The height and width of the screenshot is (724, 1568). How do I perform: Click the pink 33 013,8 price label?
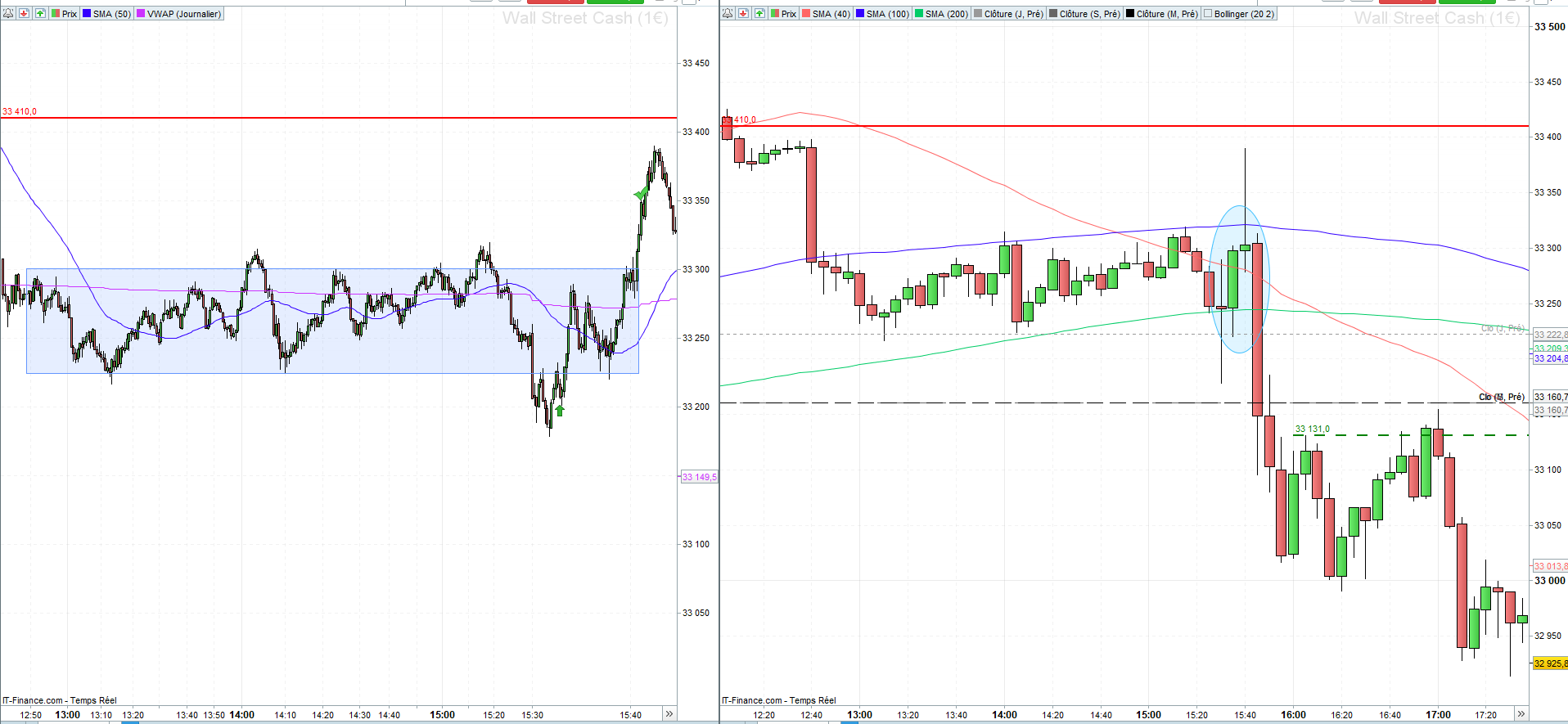[1550, 566]
